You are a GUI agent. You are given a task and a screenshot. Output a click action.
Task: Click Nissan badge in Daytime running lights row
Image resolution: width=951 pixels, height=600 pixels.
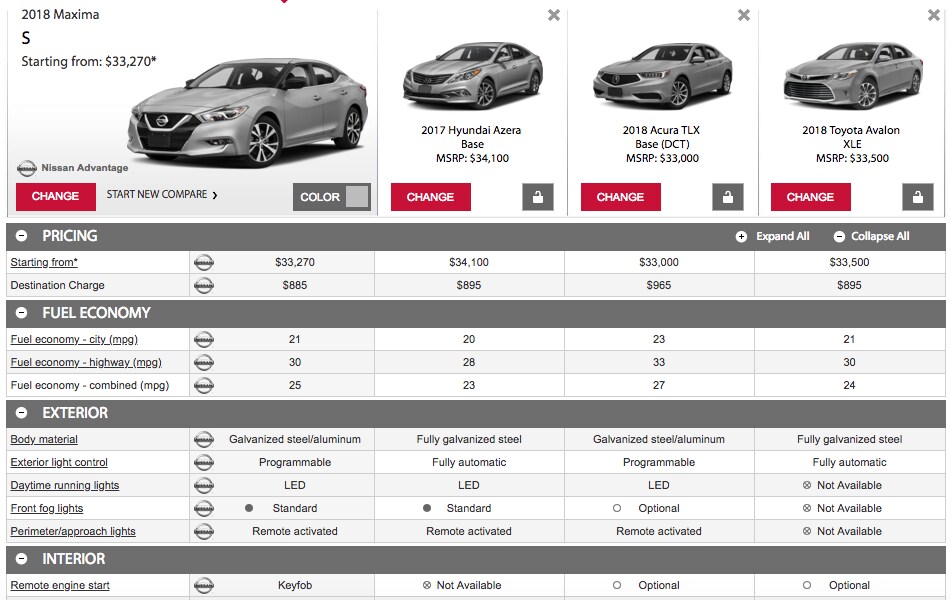(x=204, y=485)
